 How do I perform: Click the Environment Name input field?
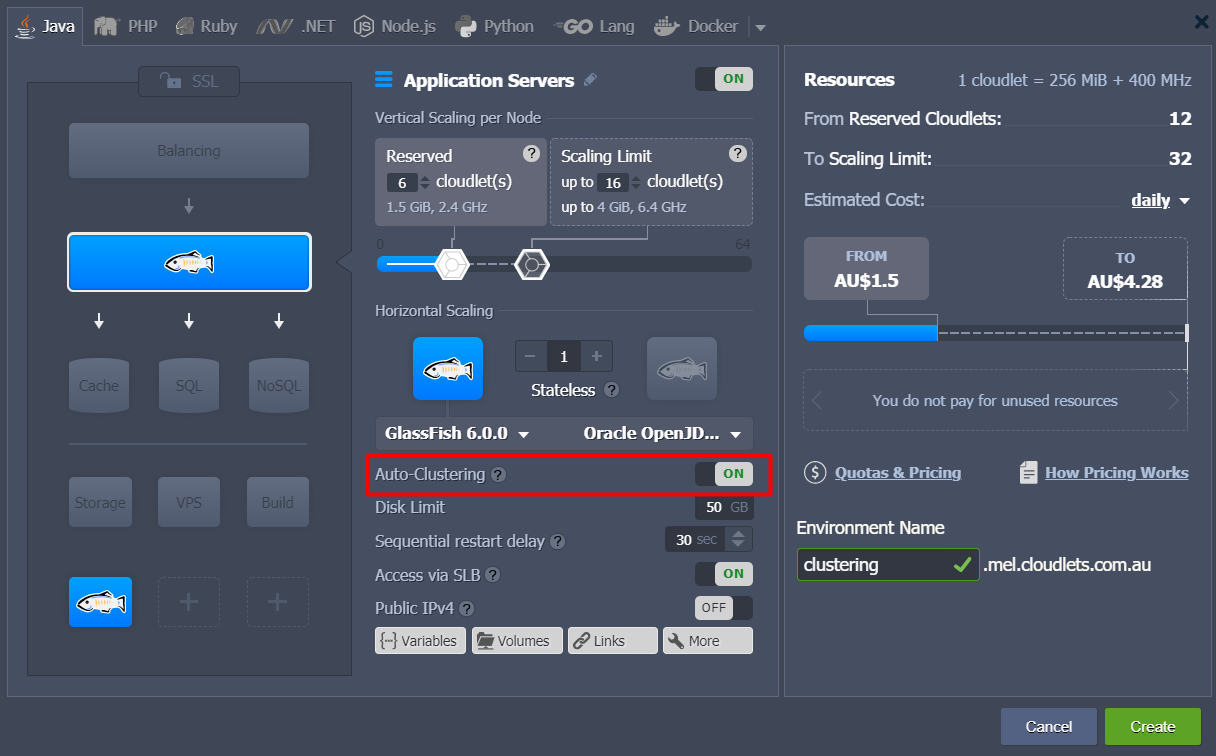click(x=888, y=565)
